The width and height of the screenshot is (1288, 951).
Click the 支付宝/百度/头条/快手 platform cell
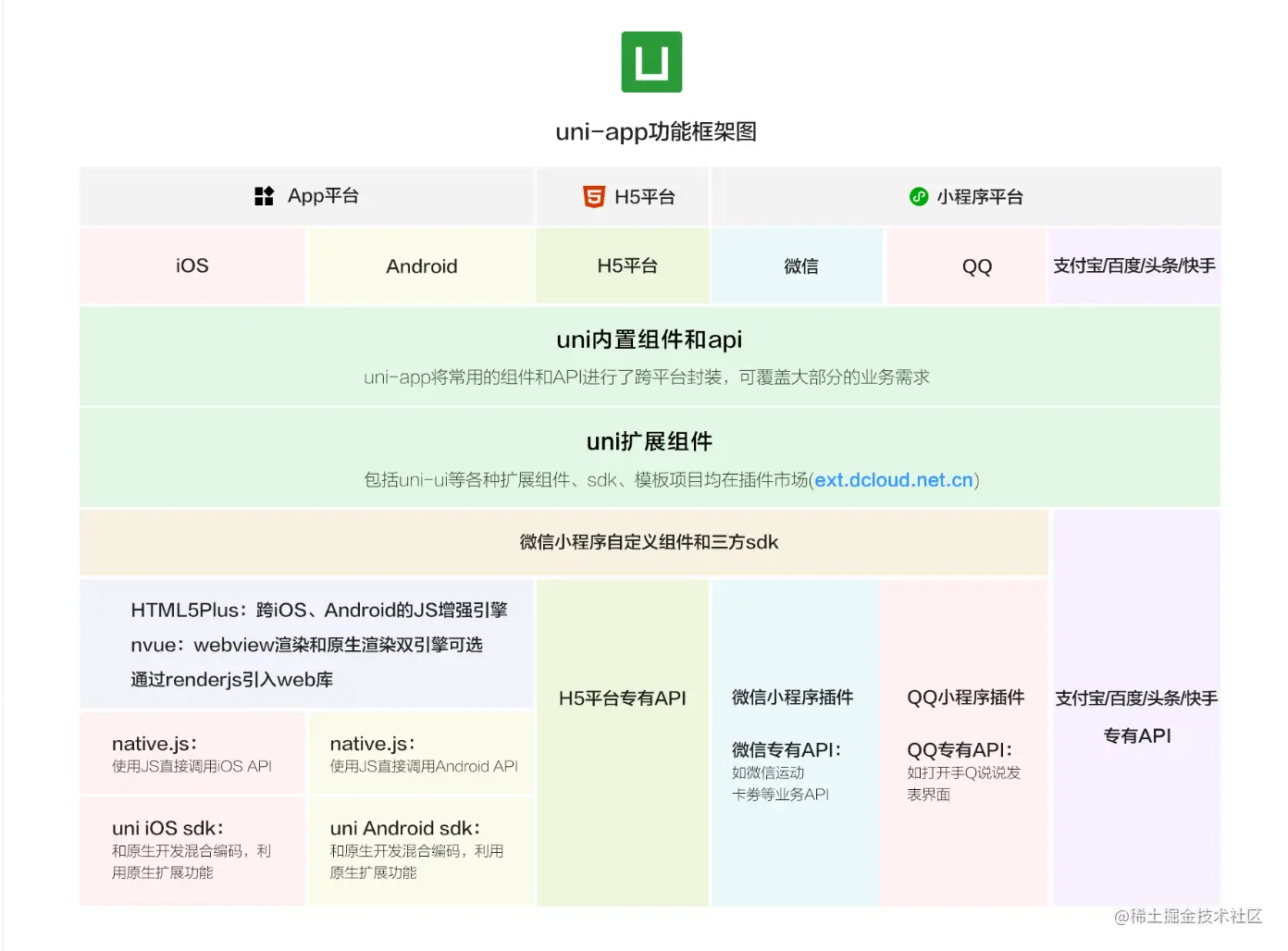tap(1134, 266)
